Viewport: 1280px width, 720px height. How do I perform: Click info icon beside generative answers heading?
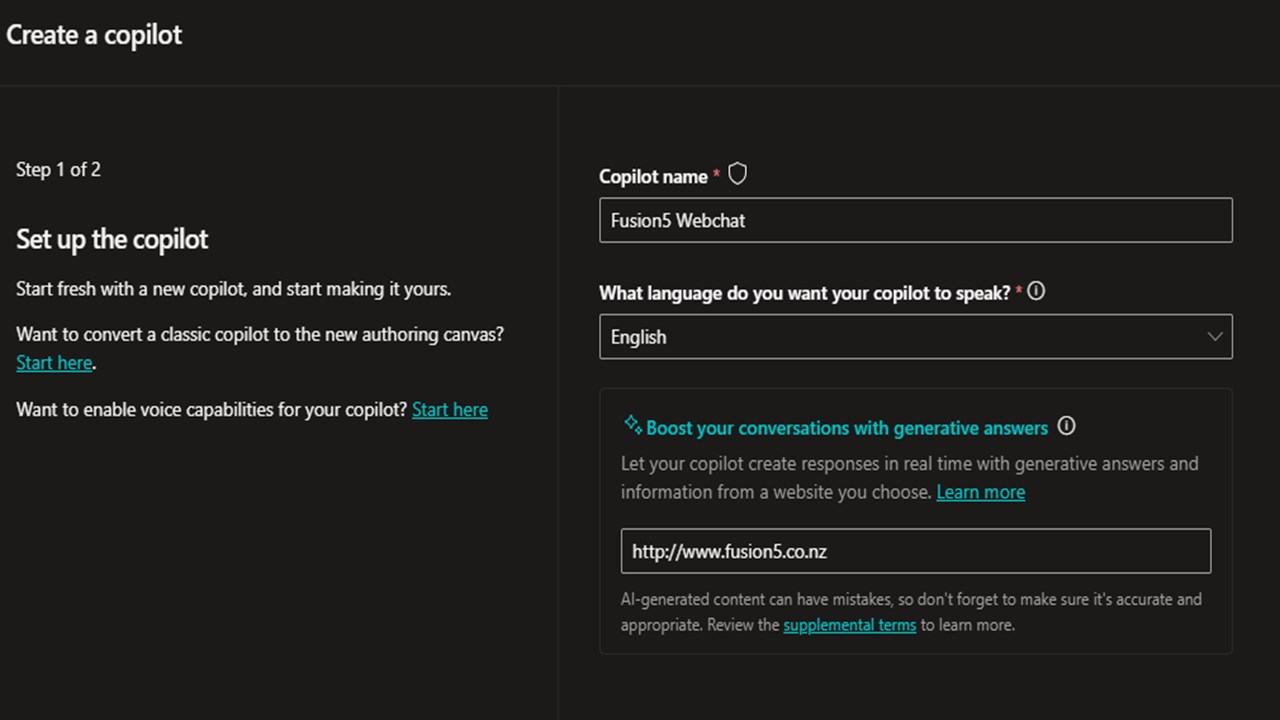coord(1067,427)
